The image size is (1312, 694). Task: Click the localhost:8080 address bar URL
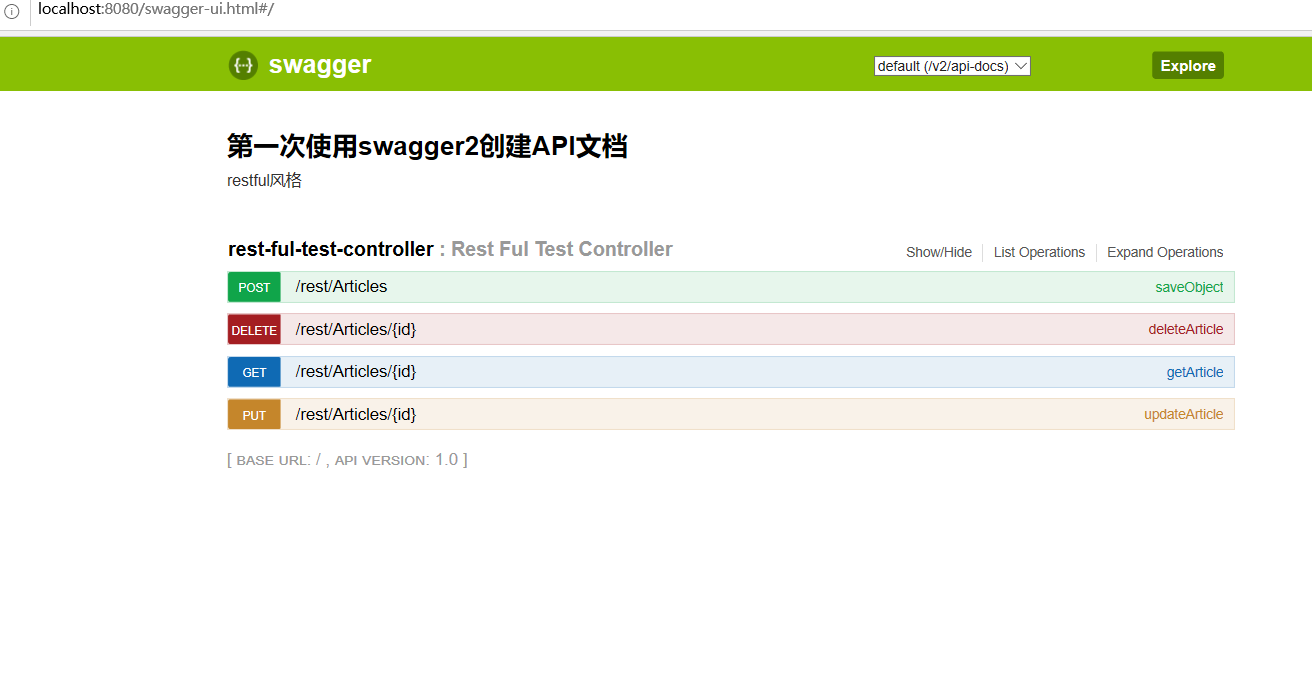point(156,9)
